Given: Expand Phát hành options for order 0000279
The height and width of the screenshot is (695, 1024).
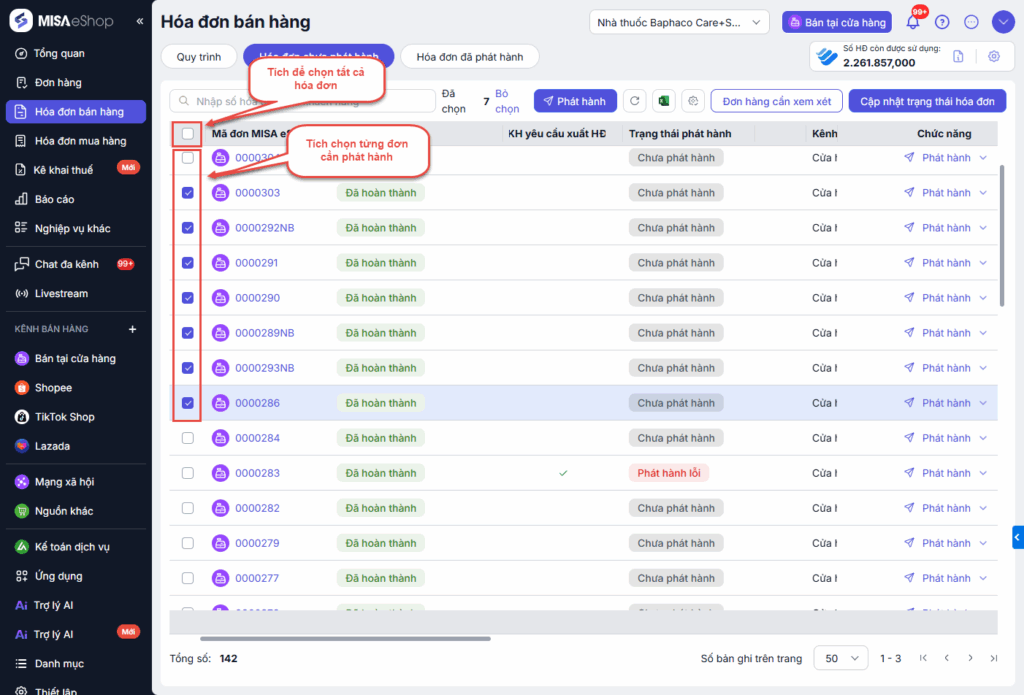Looking at the screenshot, I should click(984, 543).
